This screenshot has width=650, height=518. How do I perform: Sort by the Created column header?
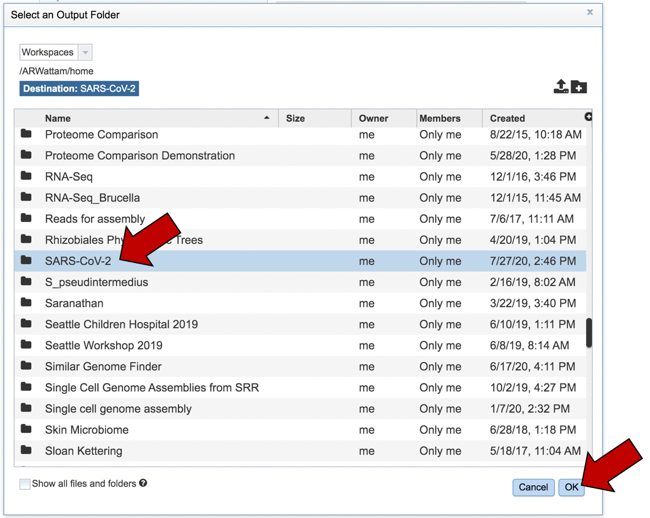coord(507,118)
